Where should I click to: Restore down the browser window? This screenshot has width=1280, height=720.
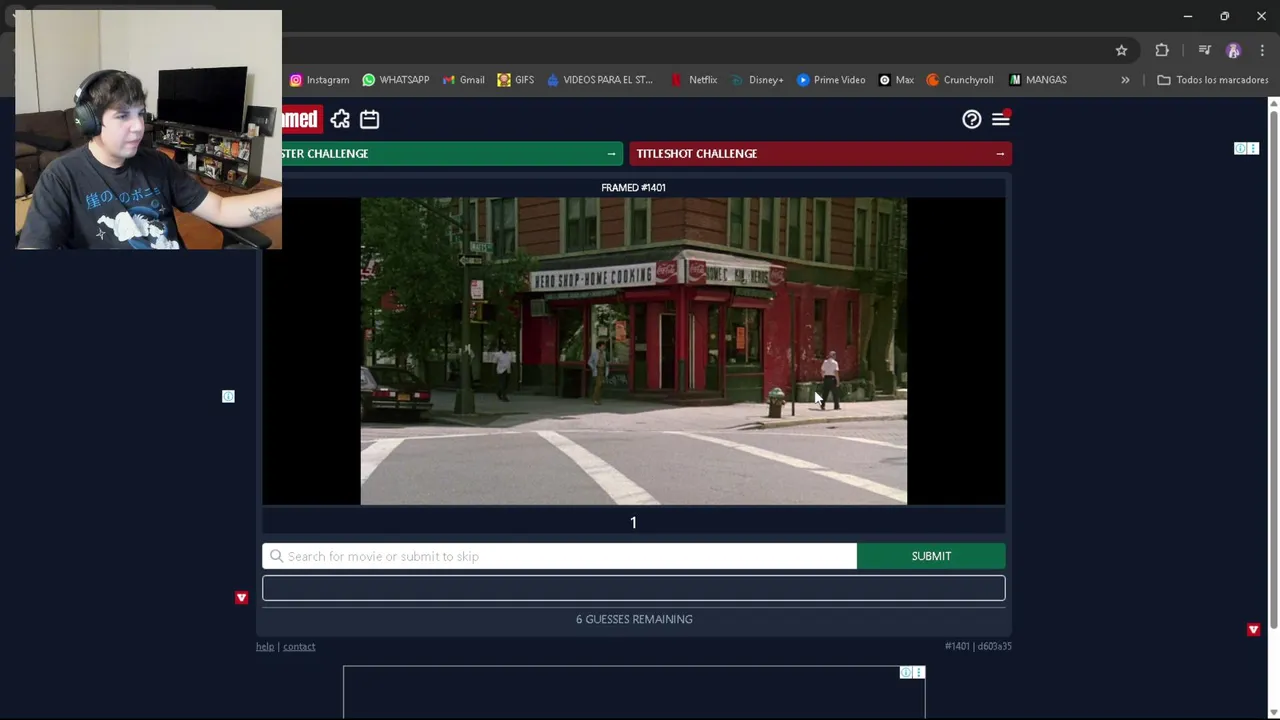[1224, 16]
